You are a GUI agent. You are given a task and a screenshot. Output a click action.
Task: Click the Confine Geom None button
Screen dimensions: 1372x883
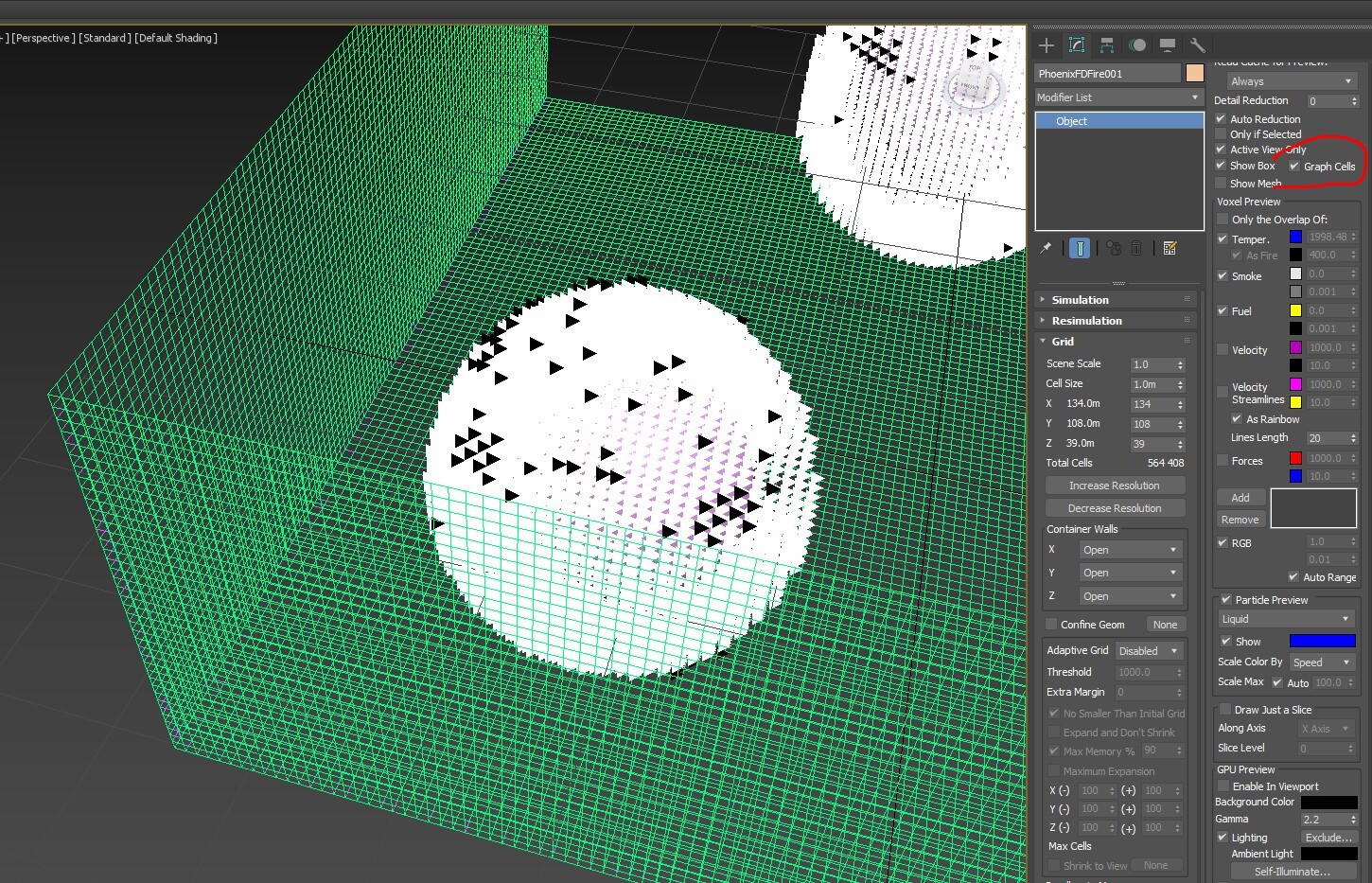point(1166,625)
